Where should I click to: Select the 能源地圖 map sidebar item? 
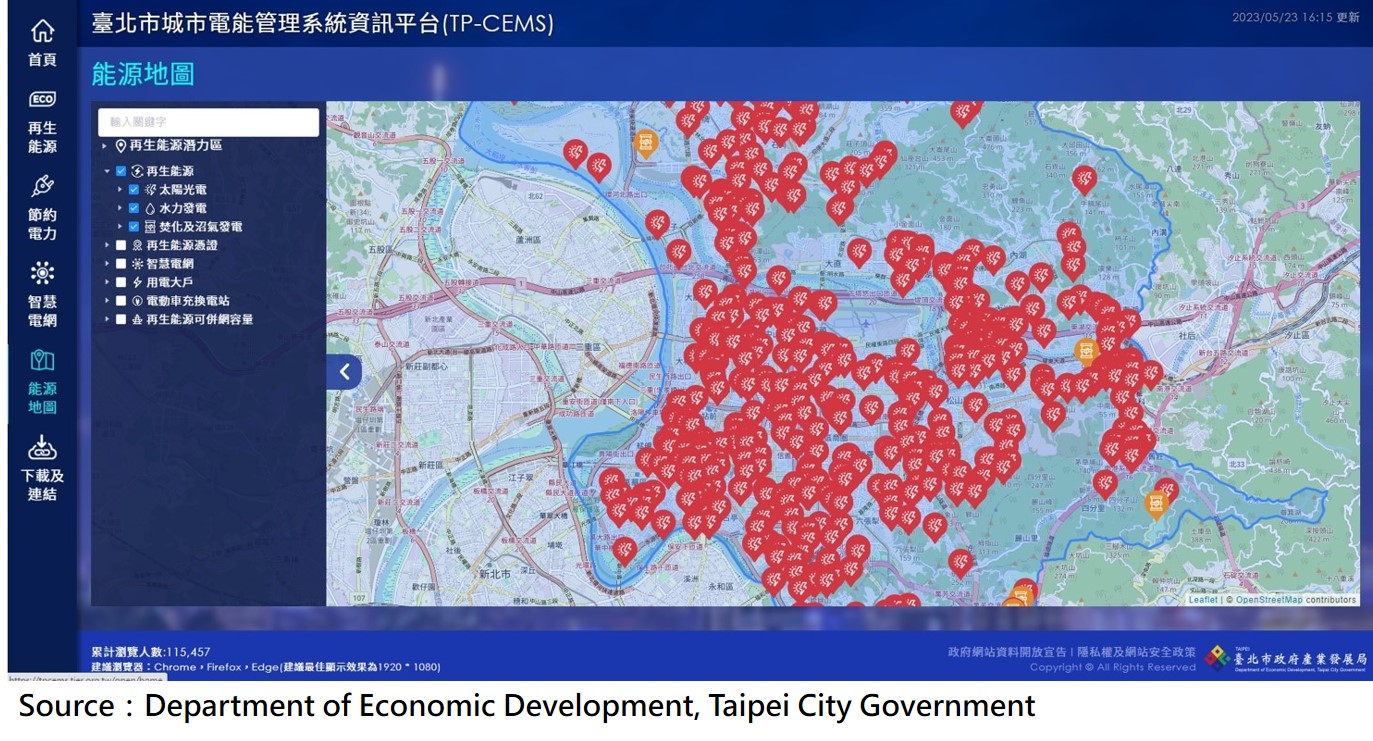pyautogui.click(x=42, y=382)
